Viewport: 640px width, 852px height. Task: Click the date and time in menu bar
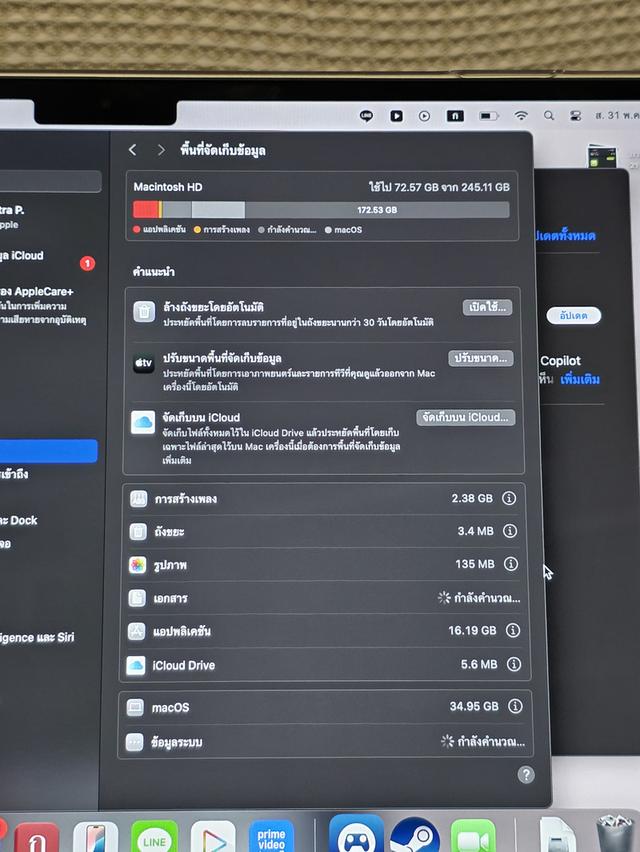[618, 116]
